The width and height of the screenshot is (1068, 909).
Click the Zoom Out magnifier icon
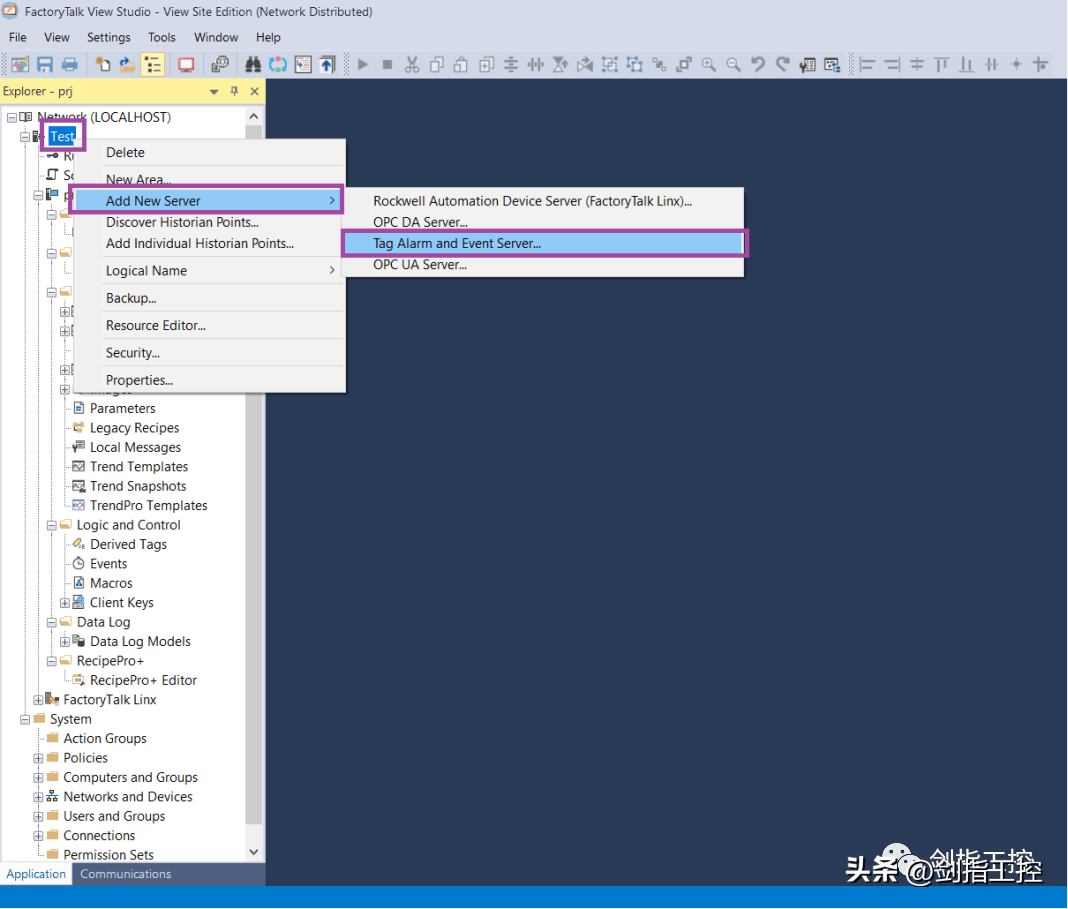(x=733, y=65)
